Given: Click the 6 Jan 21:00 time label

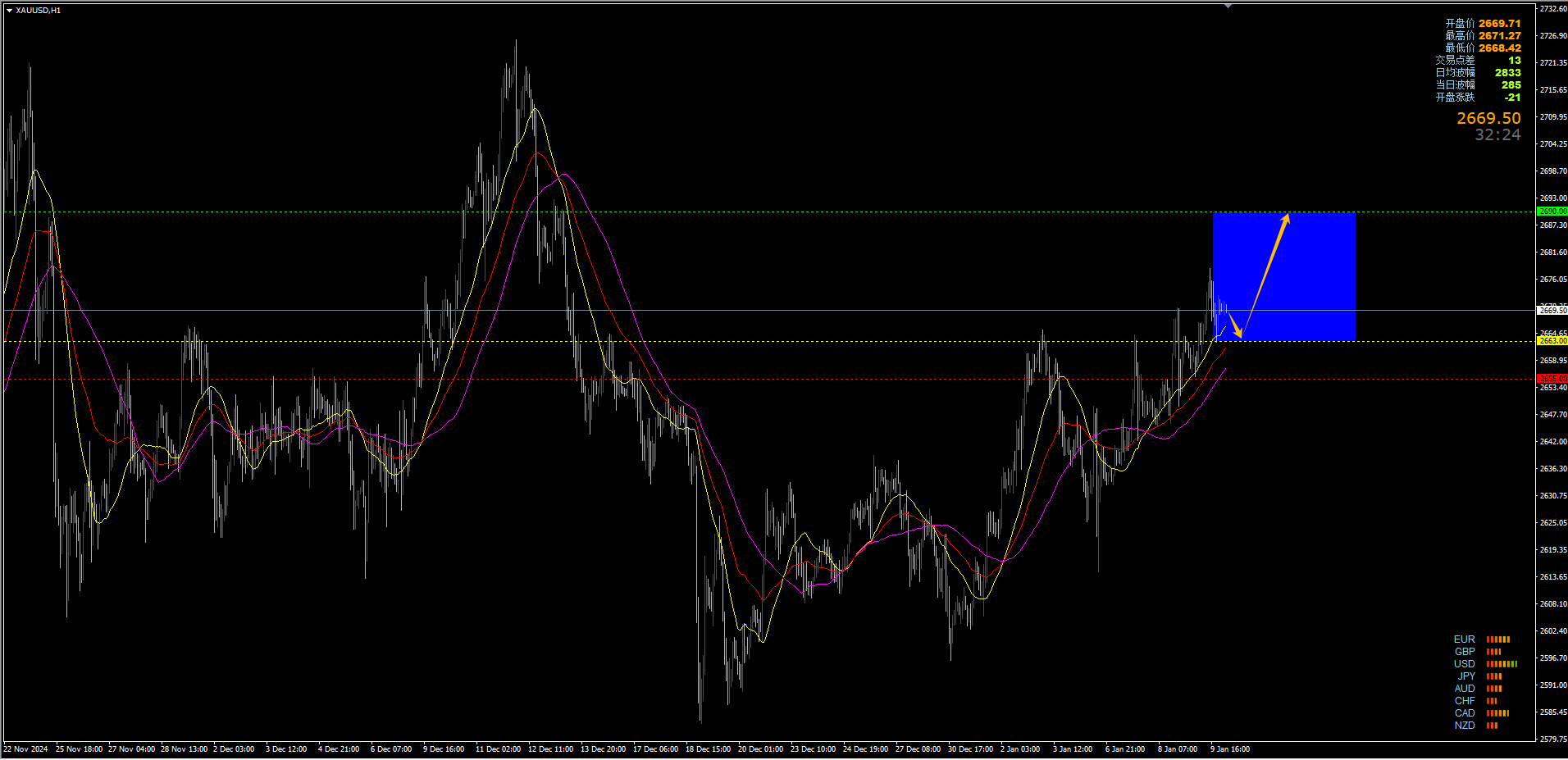Looking at the screenshot, I should 1125,749.
